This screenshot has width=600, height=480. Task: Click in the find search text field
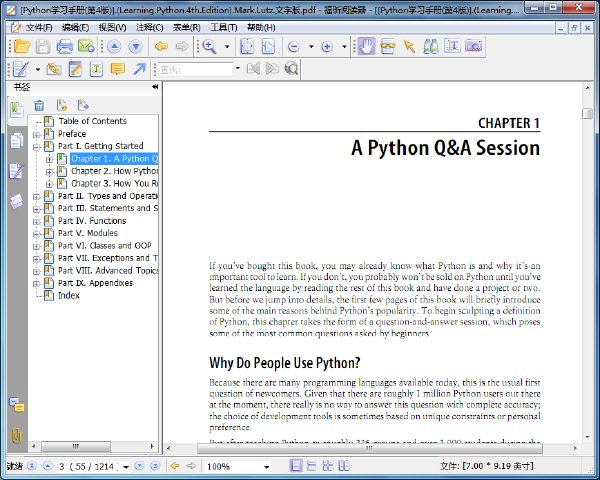(196, 69)
